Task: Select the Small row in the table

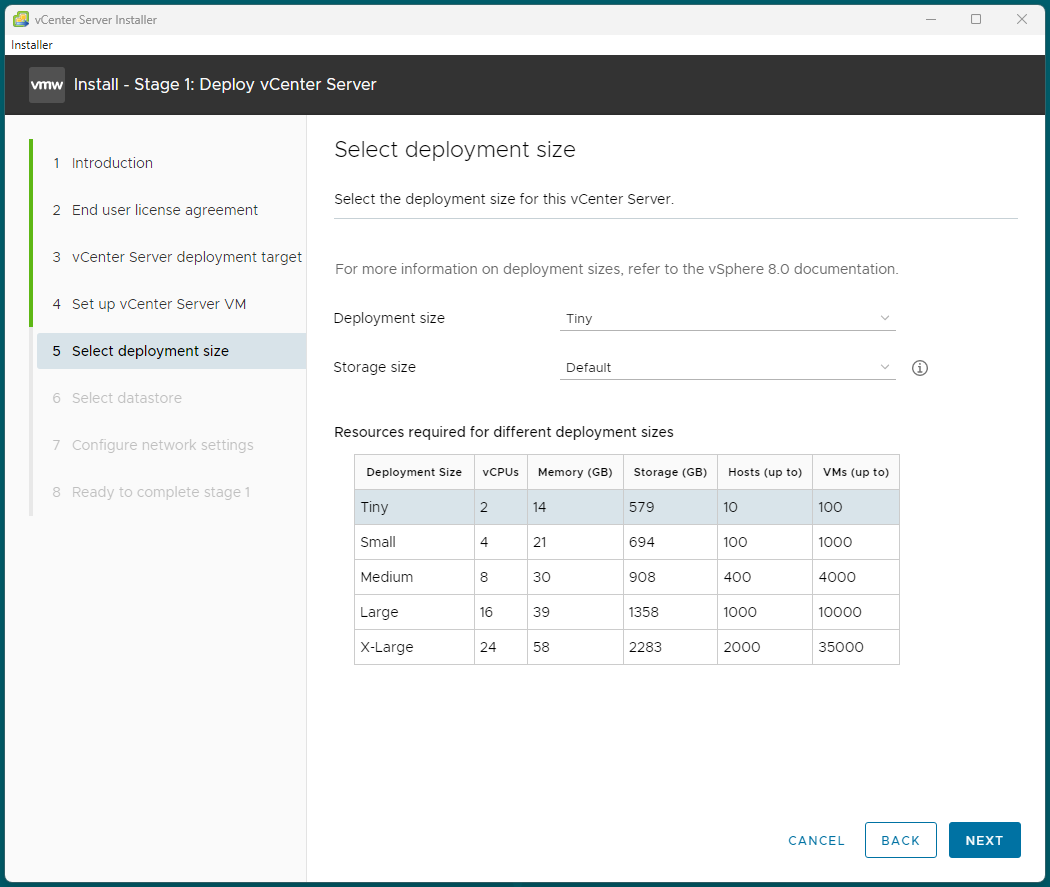Action: pos(627,542)
